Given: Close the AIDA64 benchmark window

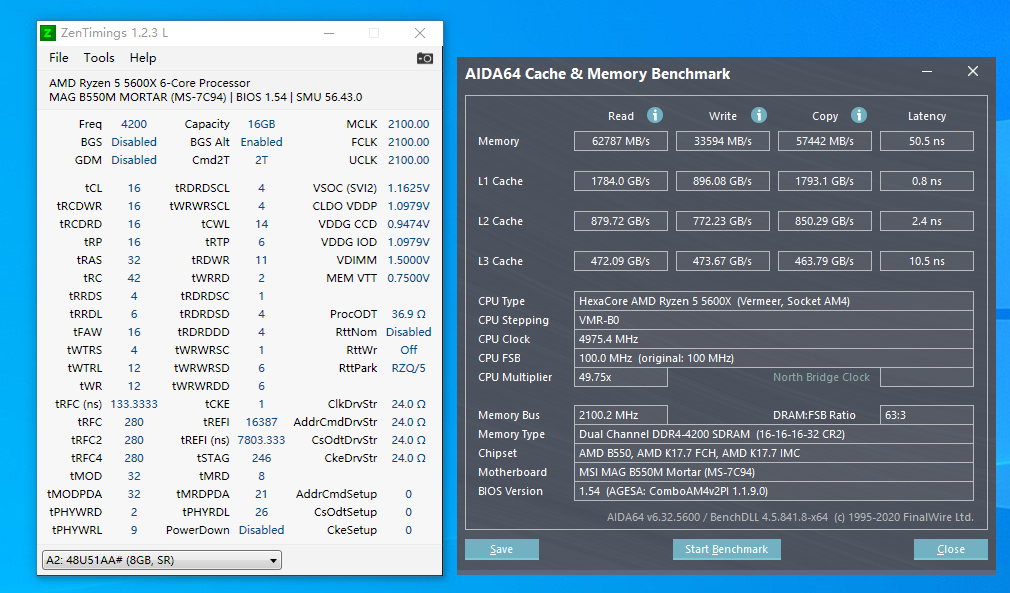Looking at the screenshot, I should click(972, 72).
